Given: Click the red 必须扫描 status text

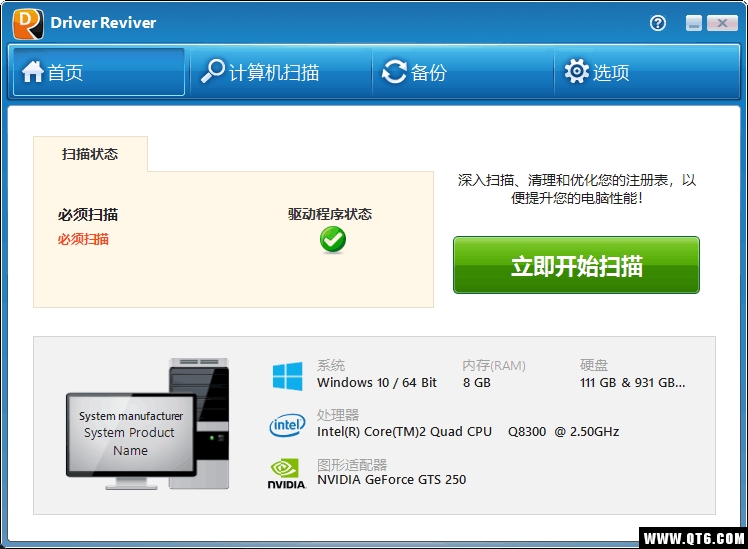Looking at the screenshot, I should (83, 239).
